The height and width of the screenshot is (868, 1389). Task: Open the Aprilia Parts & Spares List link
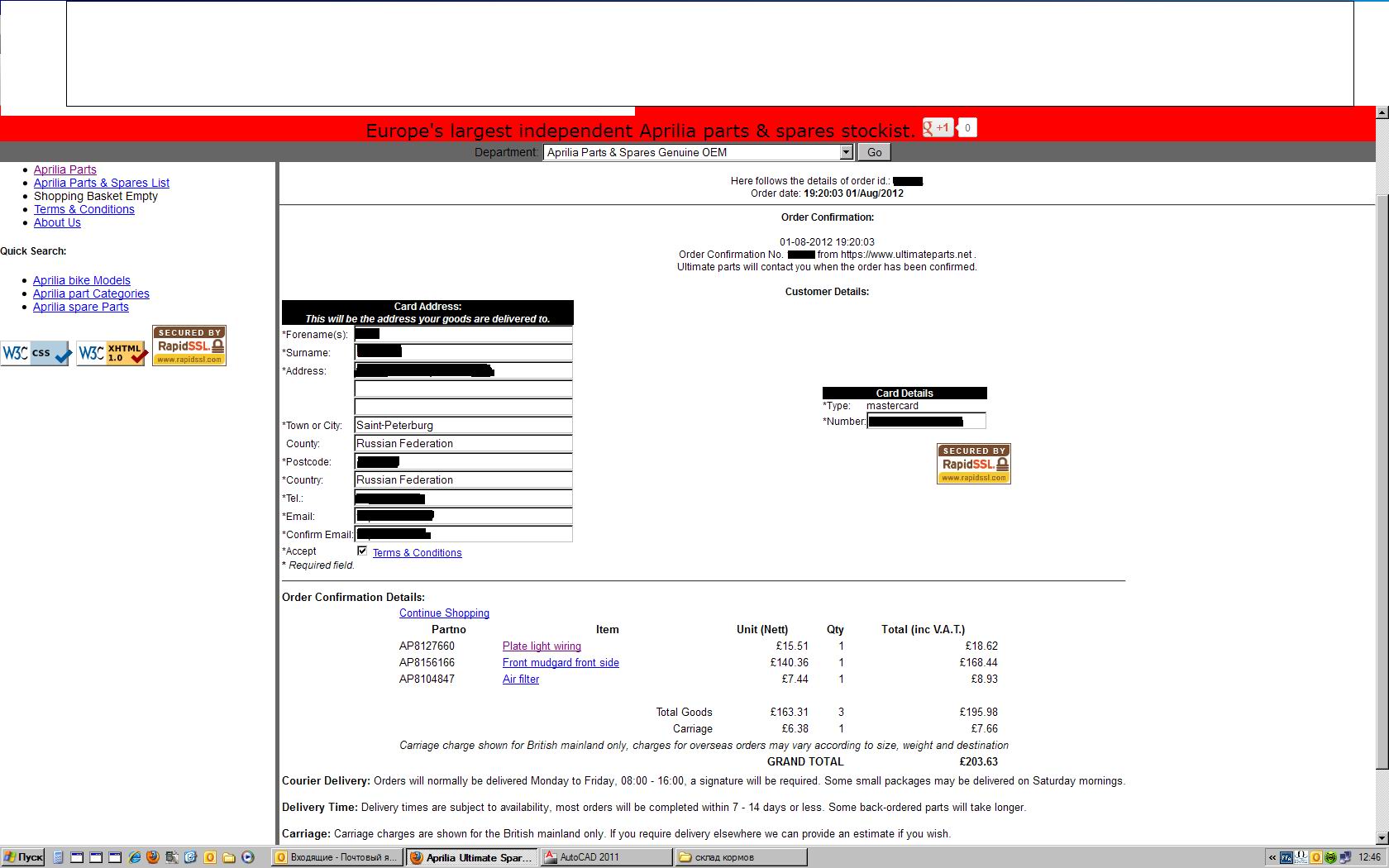tap(102, 183)
